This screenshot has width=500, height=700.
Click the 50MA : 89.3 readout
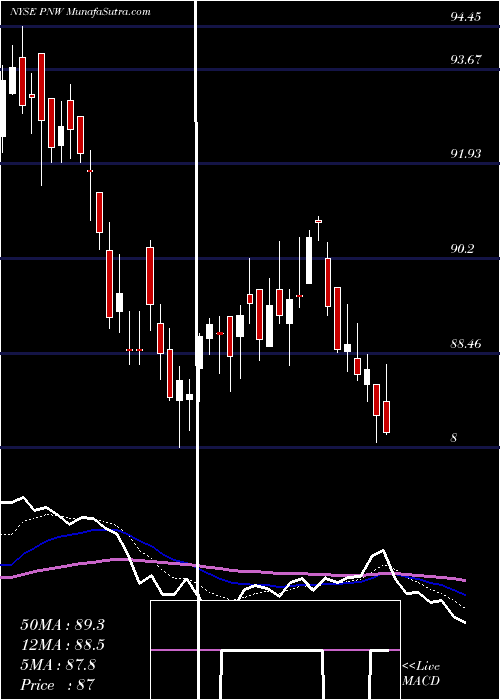click(x=62, y=625)
